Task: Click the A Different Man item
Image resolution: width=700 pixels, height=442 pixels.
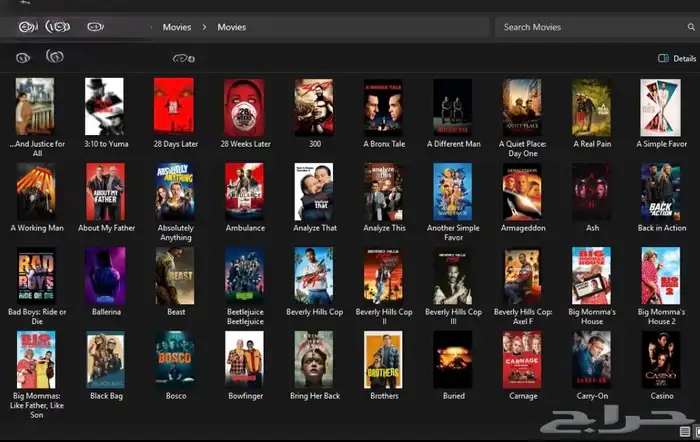Action: [x=453, y=107]
